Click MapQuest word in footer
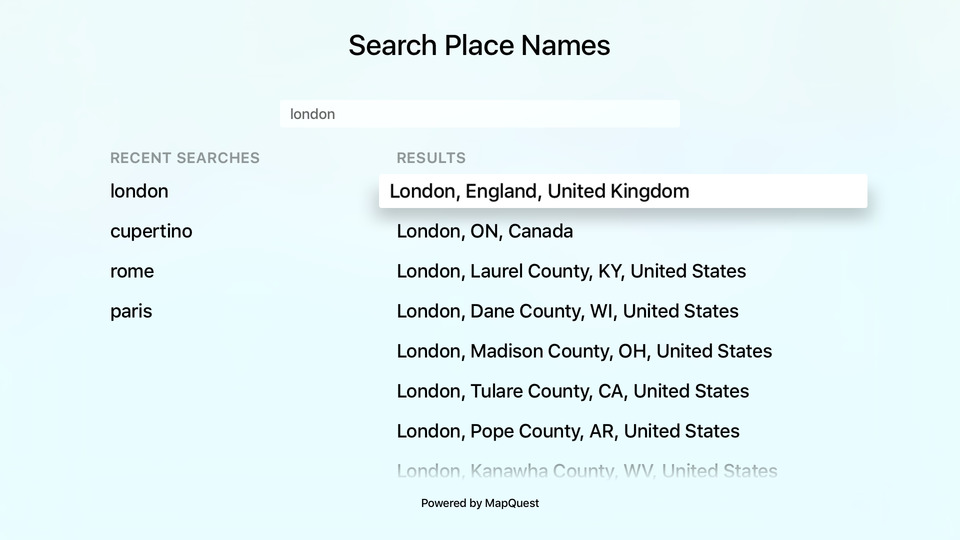Screen dimensions: 960x540 point(512,503)
